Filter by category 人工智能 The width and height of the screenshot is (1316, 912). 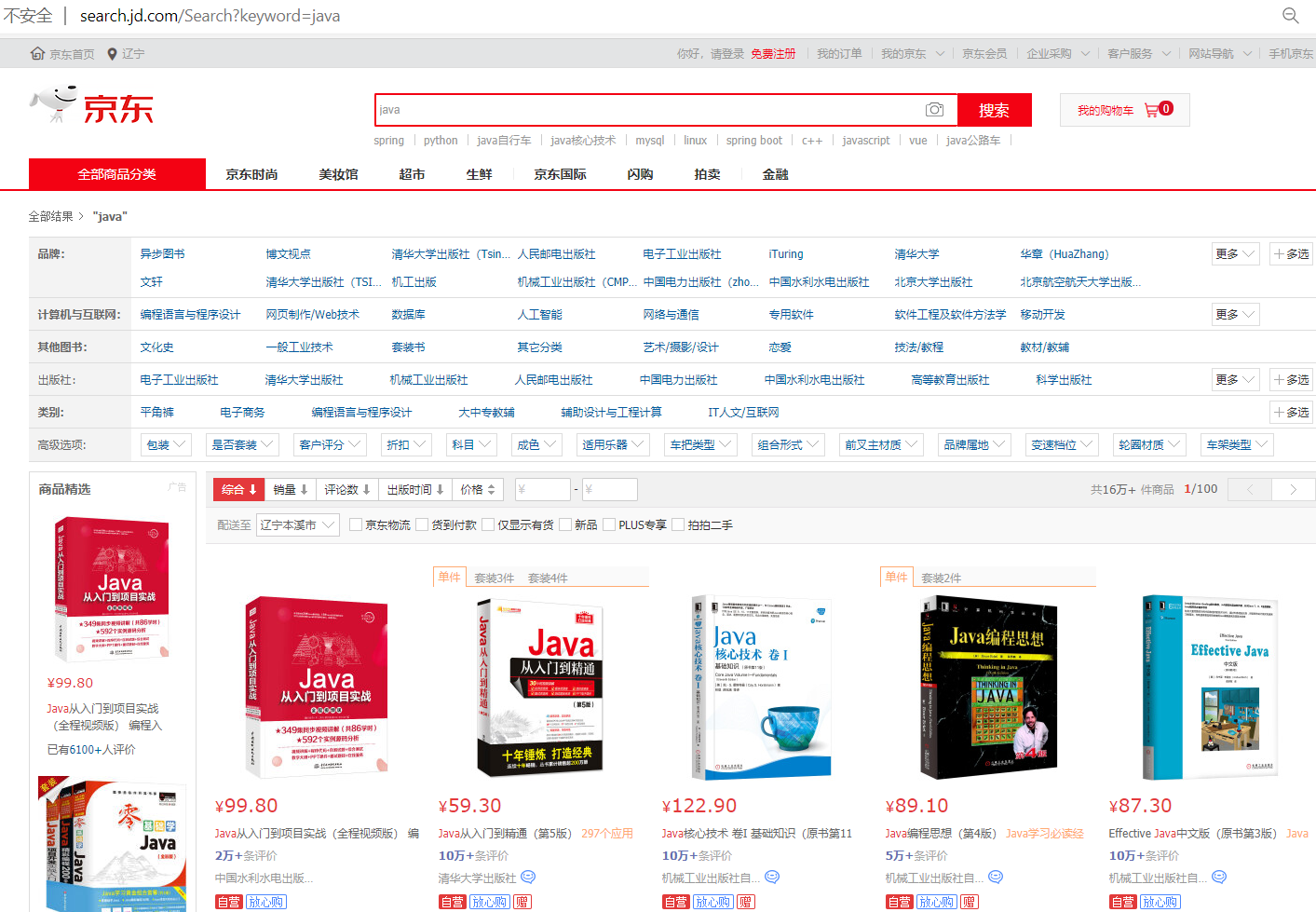(x=540, y=314)
